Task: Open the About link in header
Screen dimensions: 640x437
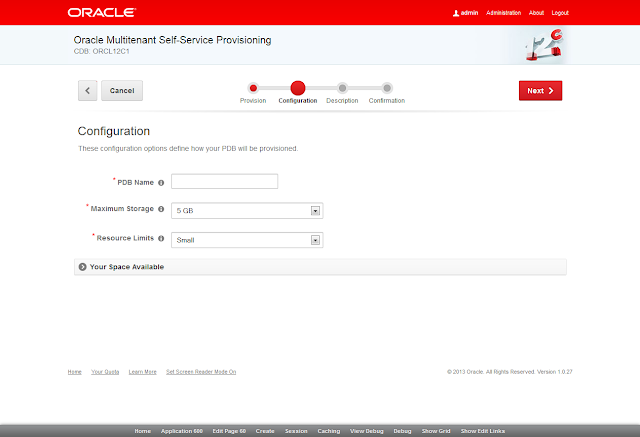Action: coord(536,13)
